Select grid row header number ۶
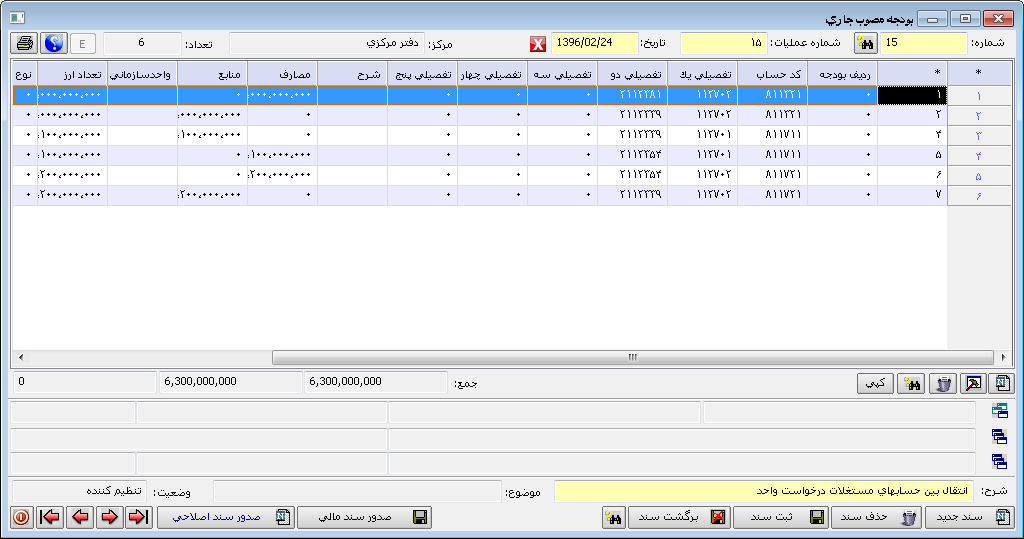This screenshot has width=1024, height=539. pos(978,195)
